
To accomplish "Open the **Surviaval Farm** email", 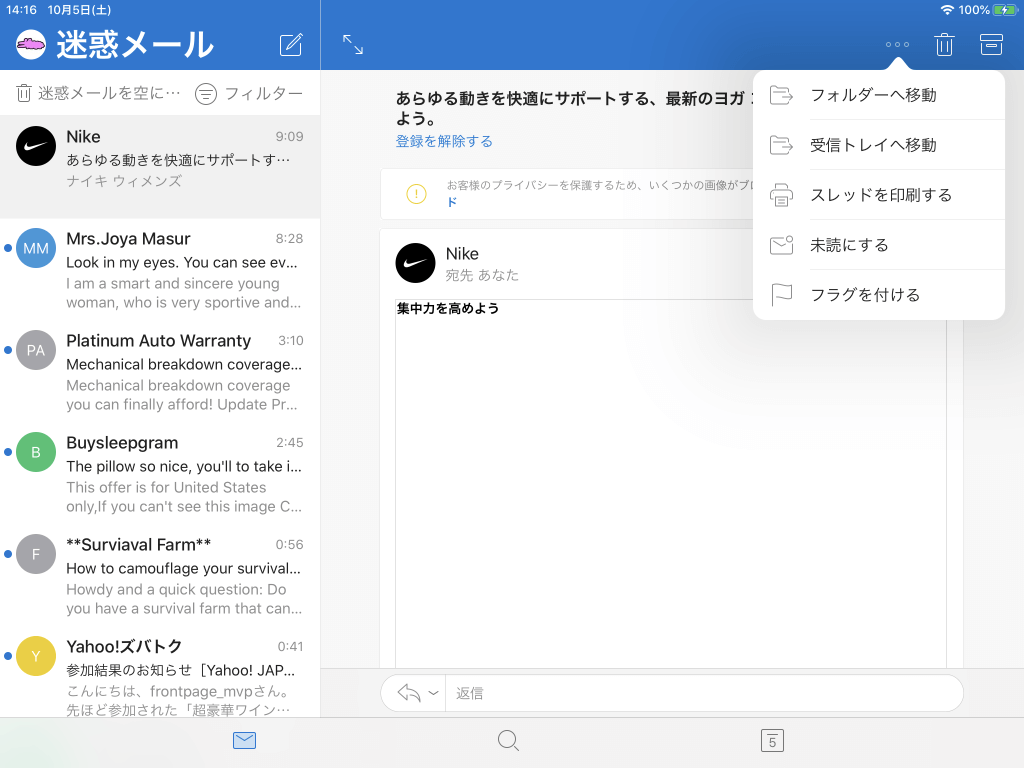I will pos(160,575).
